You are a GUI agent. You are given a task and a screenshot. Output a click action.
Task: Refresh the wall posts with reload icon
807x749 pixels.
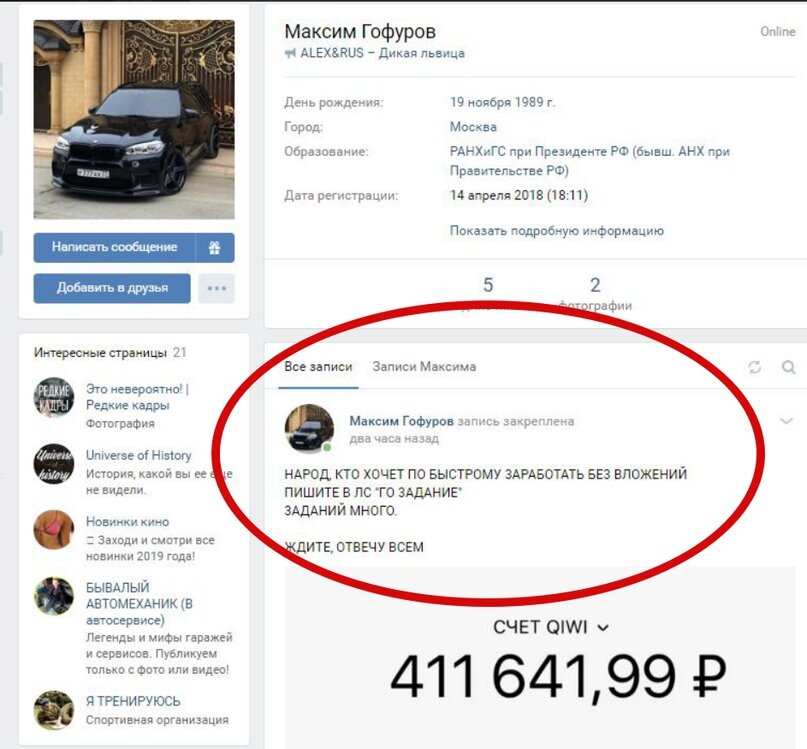point(755,367)
